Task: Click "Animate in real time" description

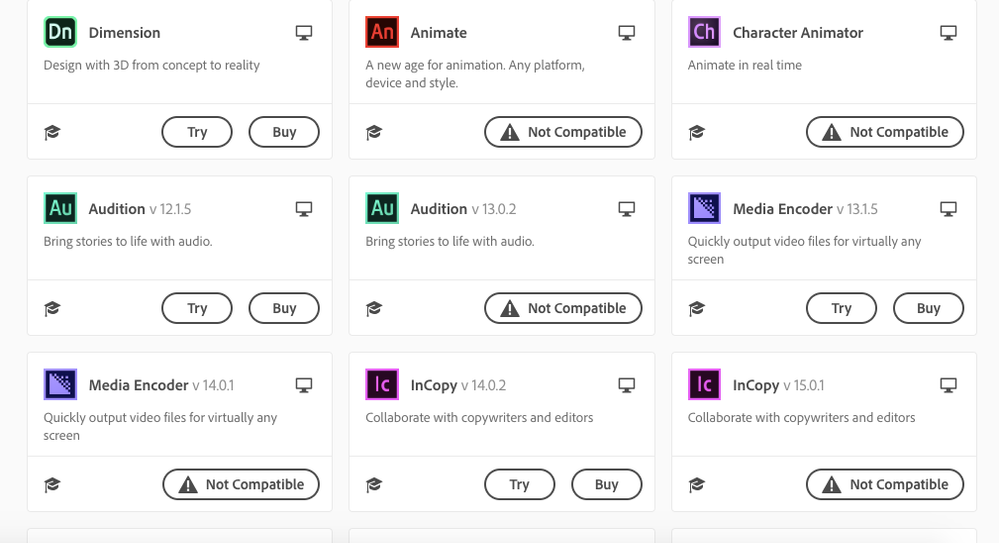Action: click(745, 65)
